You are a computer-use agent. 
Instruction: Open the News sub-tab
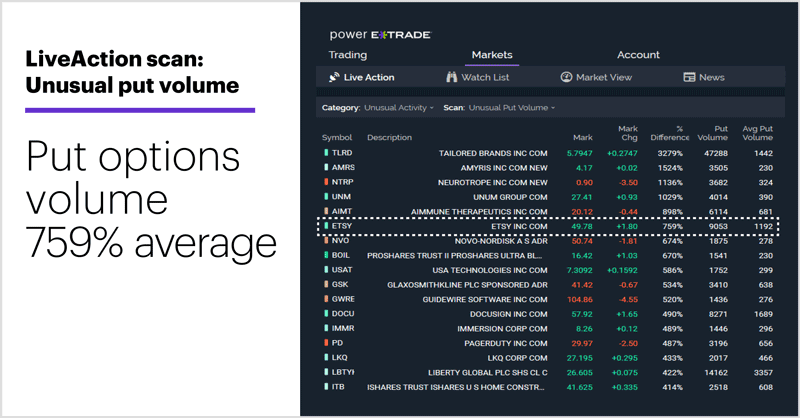pos(704,77)
